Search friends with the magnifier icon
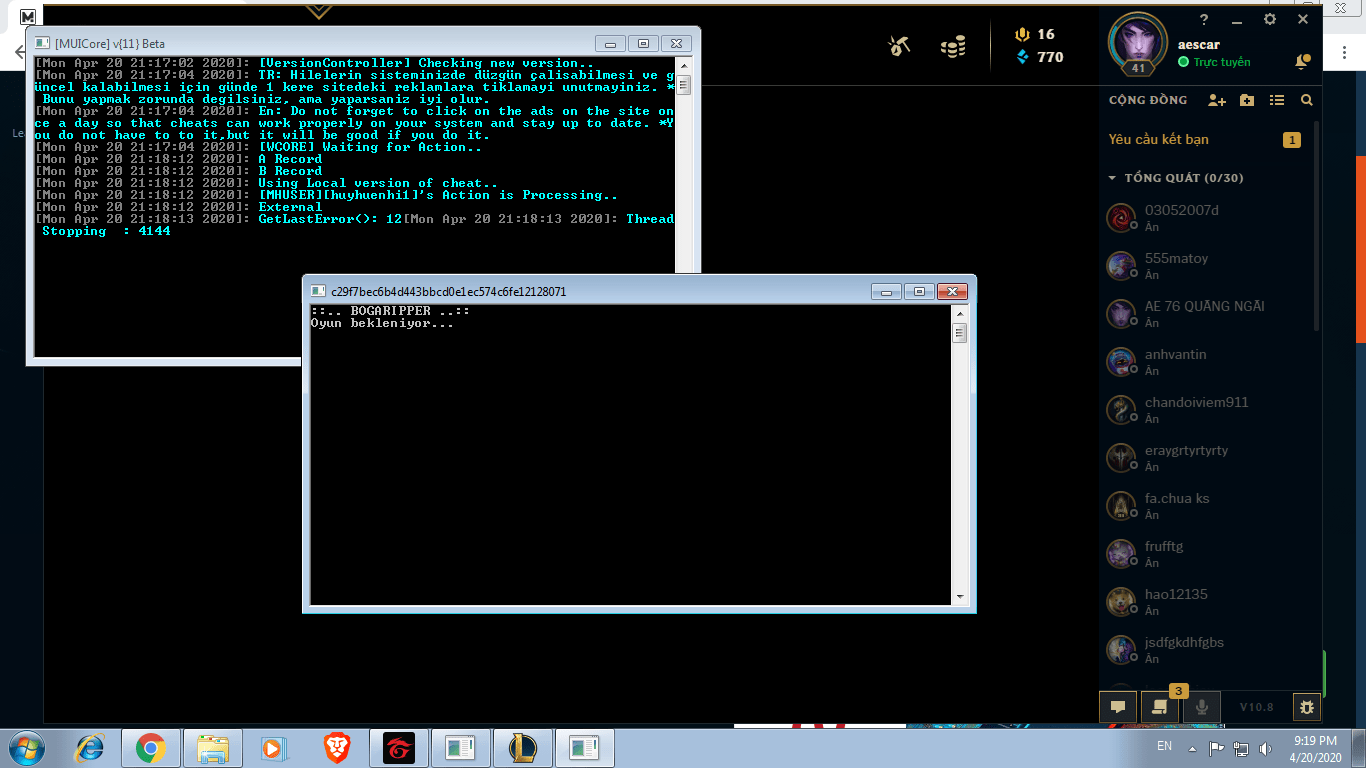The height and width of the screenshot is (768, 1366). coord(1306,100)
